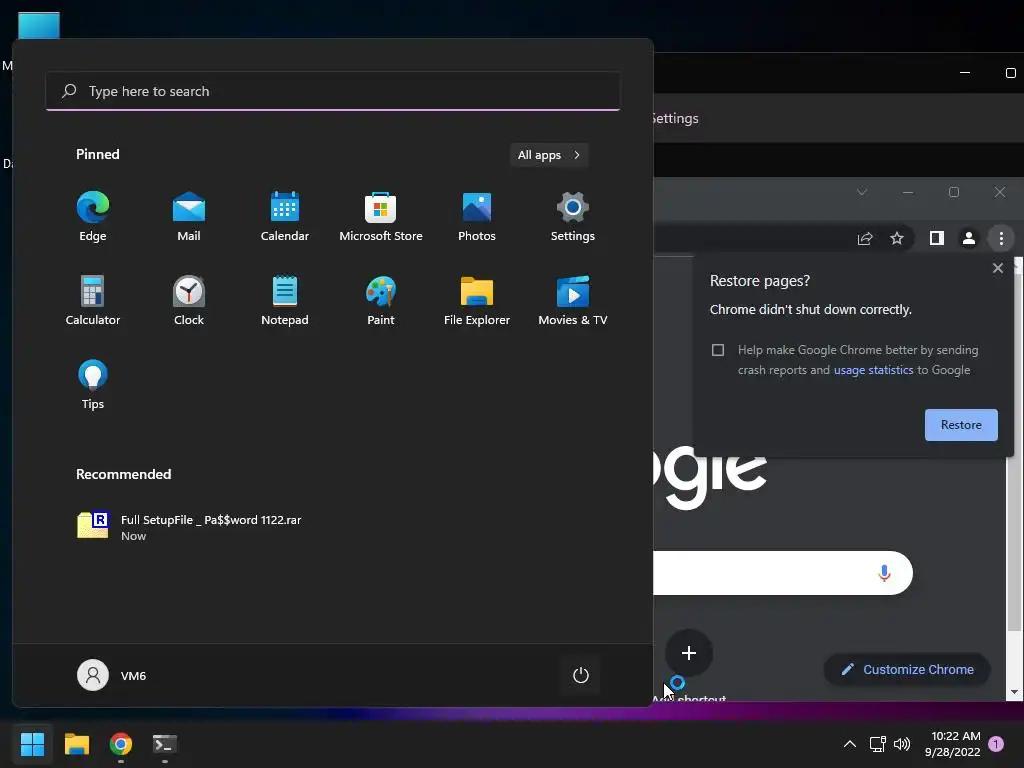This screenshot has height=768, width=1024.
Task: Launch Movies & TV app
Action: click(x=573, y=300)
